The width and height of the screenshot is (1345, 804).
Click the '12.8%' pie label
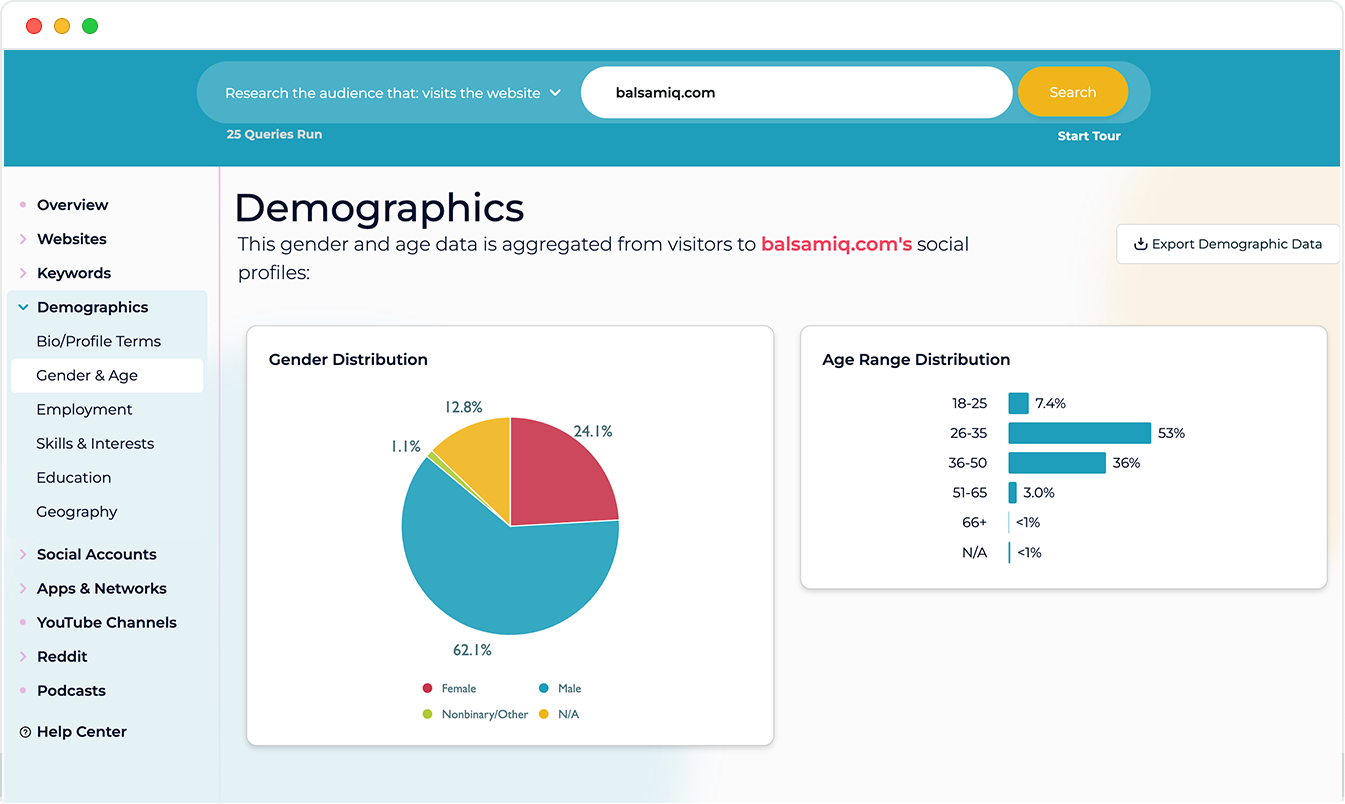(463, 407)
